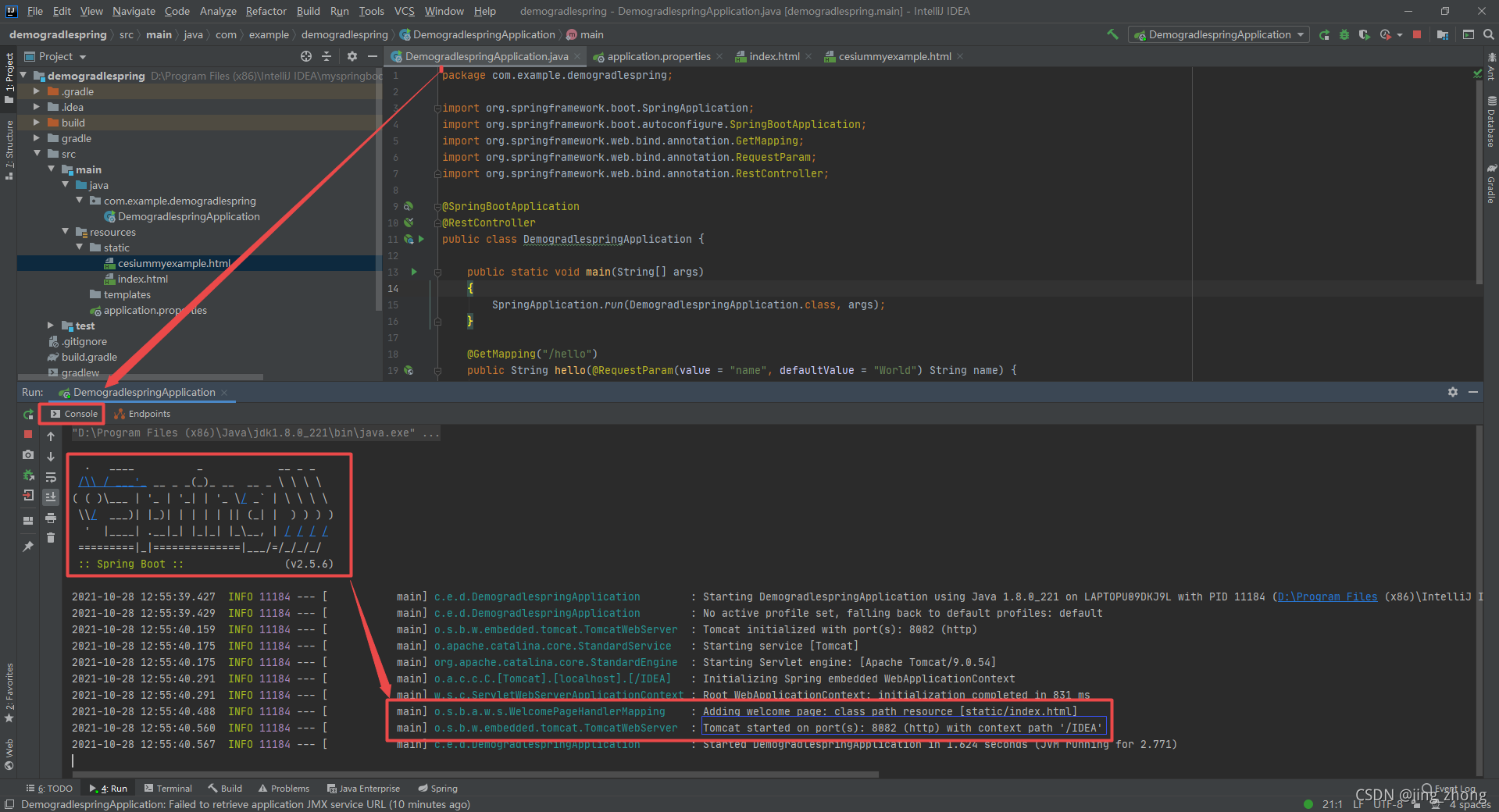The height and width of the screenshot is (812, 1499).
Task: Open the Spring tool window tab
Action: [x=438, y=789]
